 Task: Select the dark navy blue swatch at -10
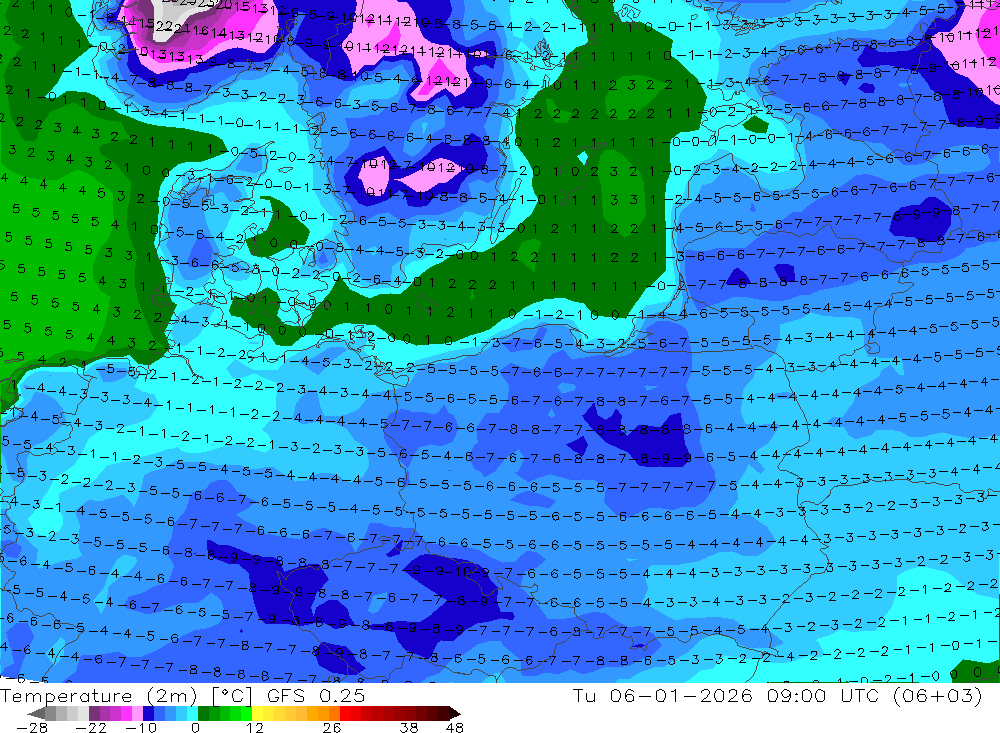(x=148, y=713)
